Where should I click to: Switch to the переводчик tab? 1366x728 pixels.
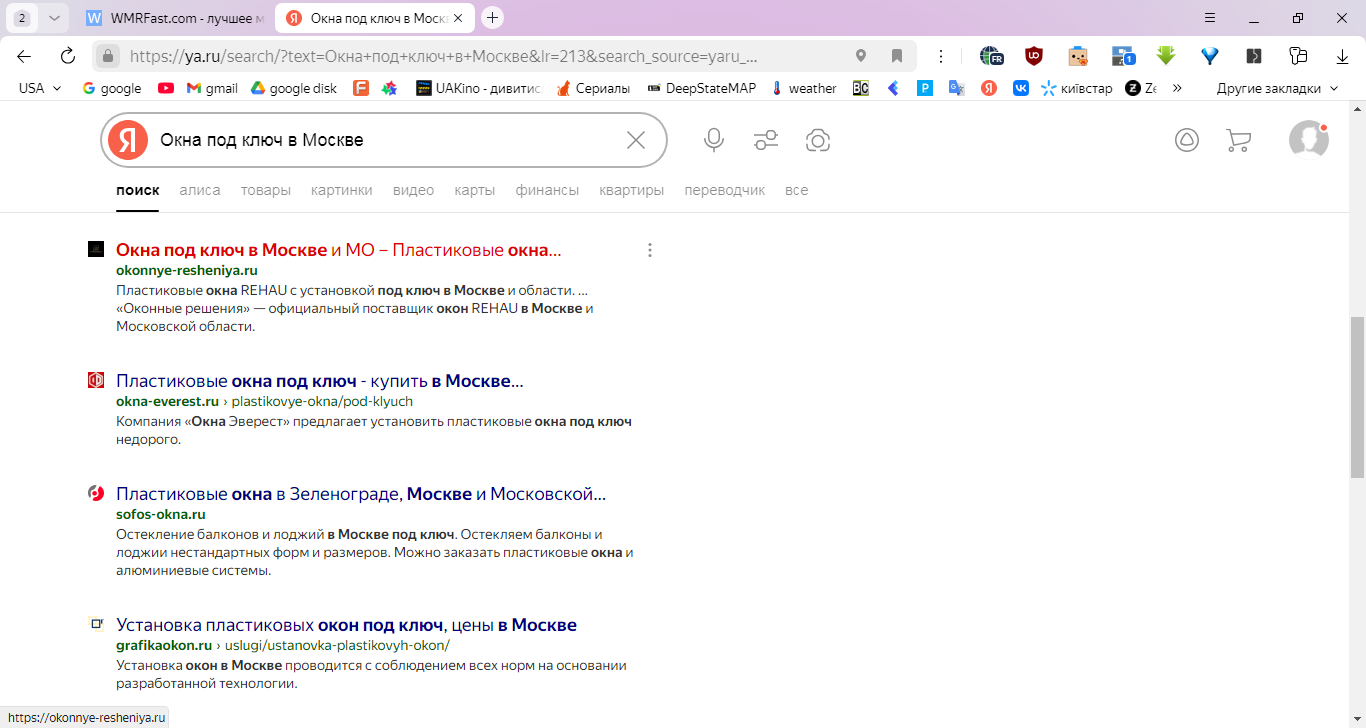[725, 190]
